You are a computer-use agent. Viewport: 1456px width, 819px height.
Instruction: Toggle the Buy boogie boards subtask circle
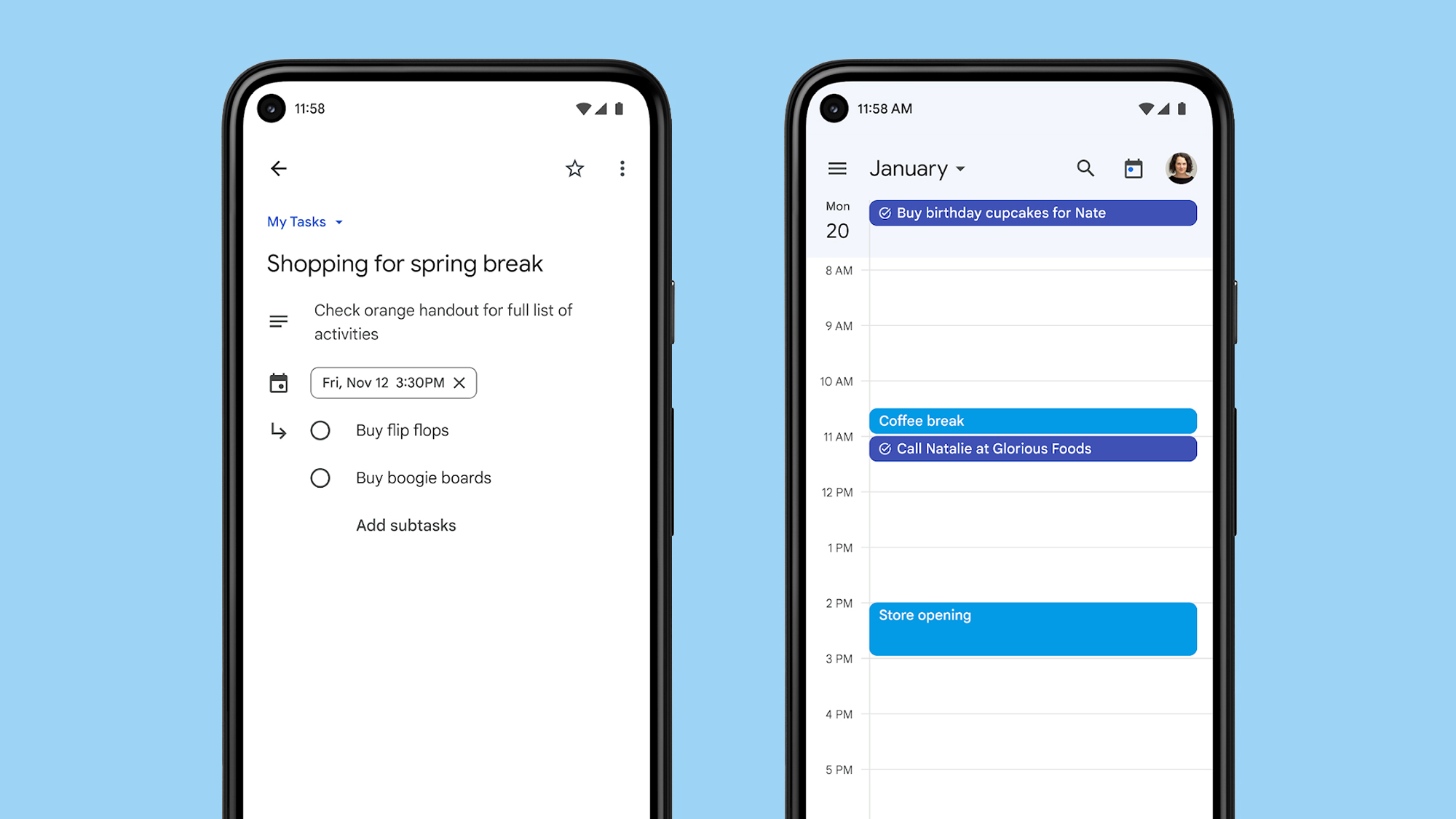tap(320, 478)
